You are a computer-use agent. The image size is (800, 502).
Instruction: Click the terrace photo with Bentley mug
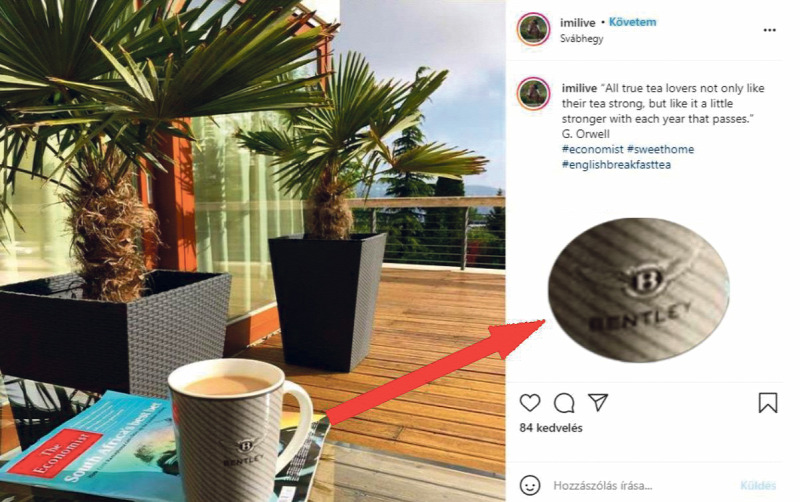[x=253, y=251]
